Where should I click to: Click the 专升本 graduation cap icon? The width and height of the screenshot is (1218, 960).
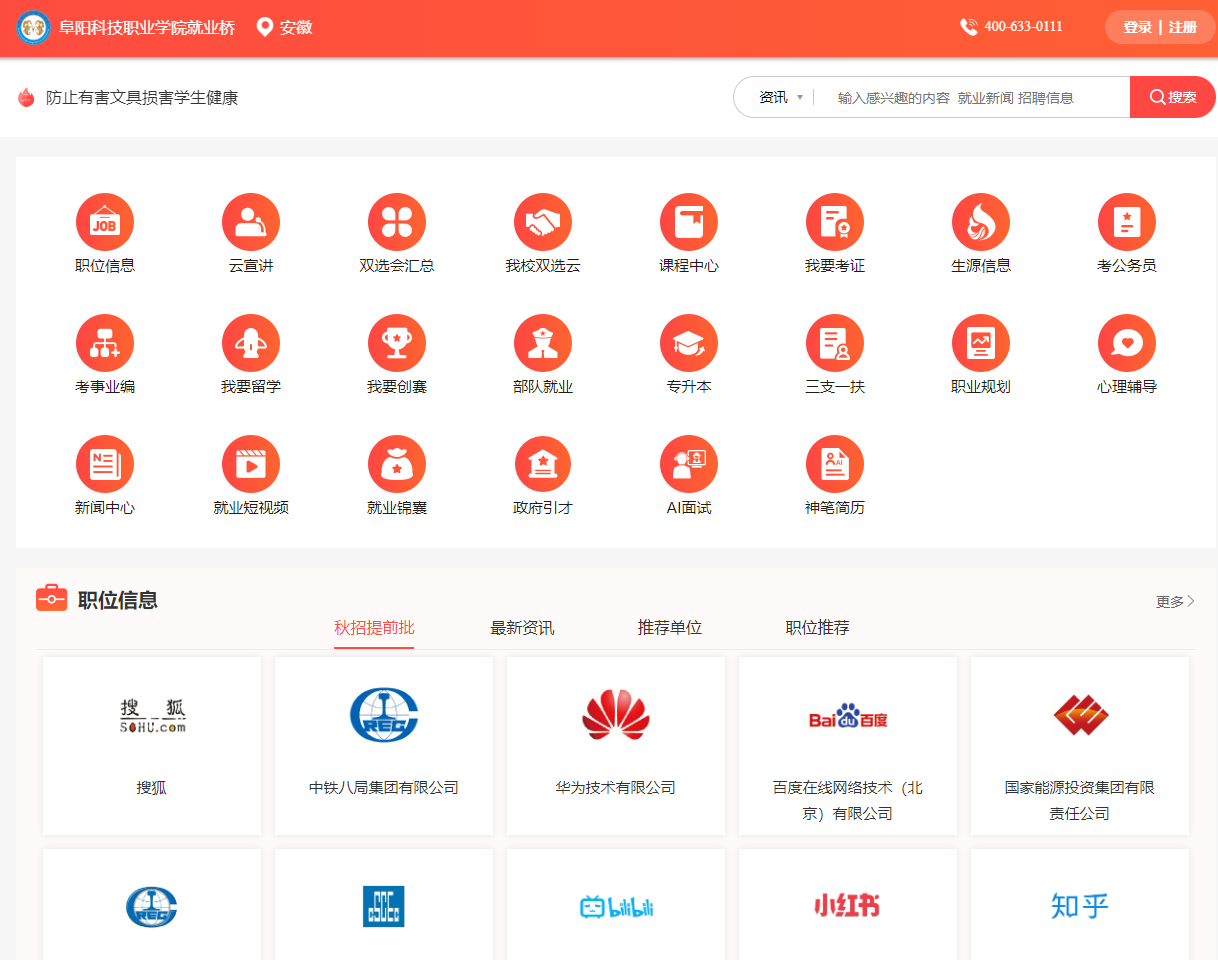point(689,343)
